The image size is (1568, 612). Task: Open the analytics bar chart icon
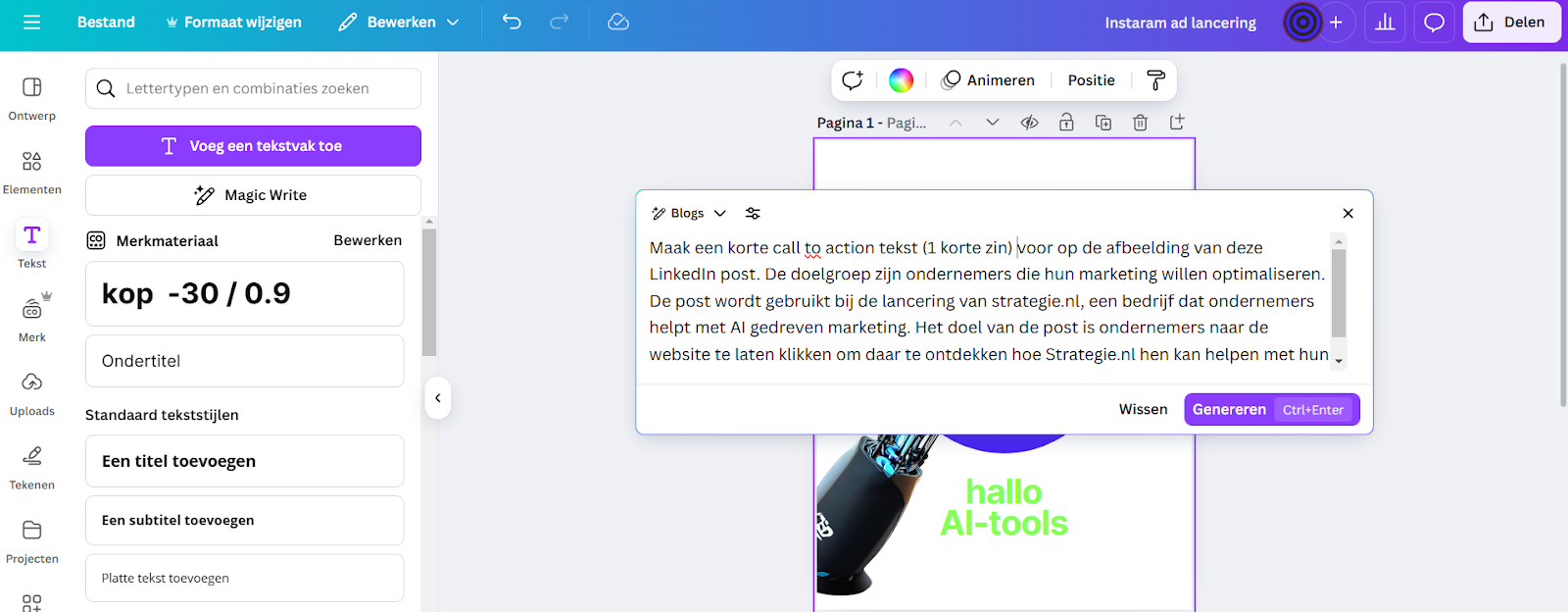point(1385,22)
